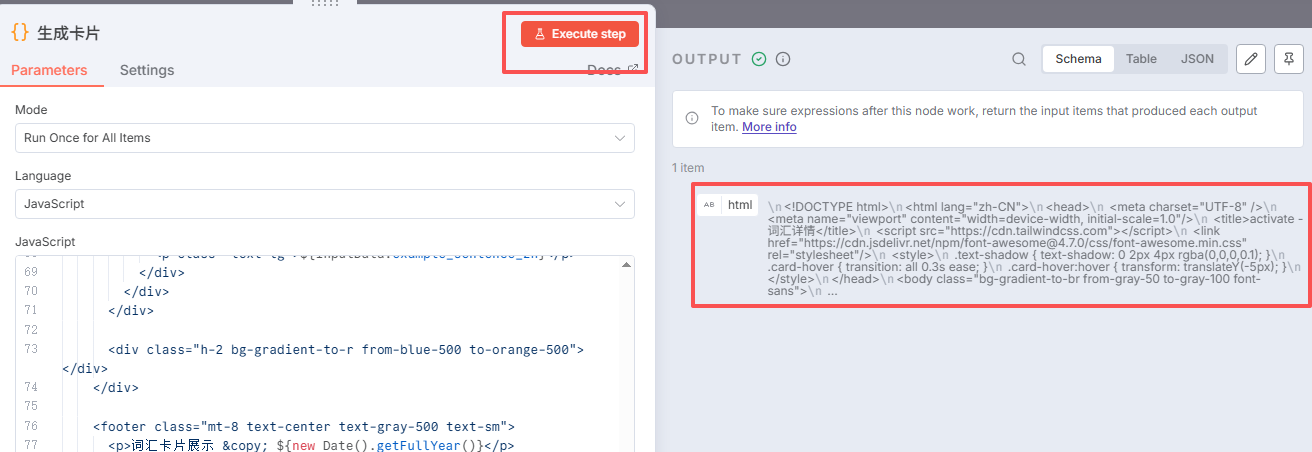Click the drag handle above panel
The image size is (1312, 452).
(326, 3)
